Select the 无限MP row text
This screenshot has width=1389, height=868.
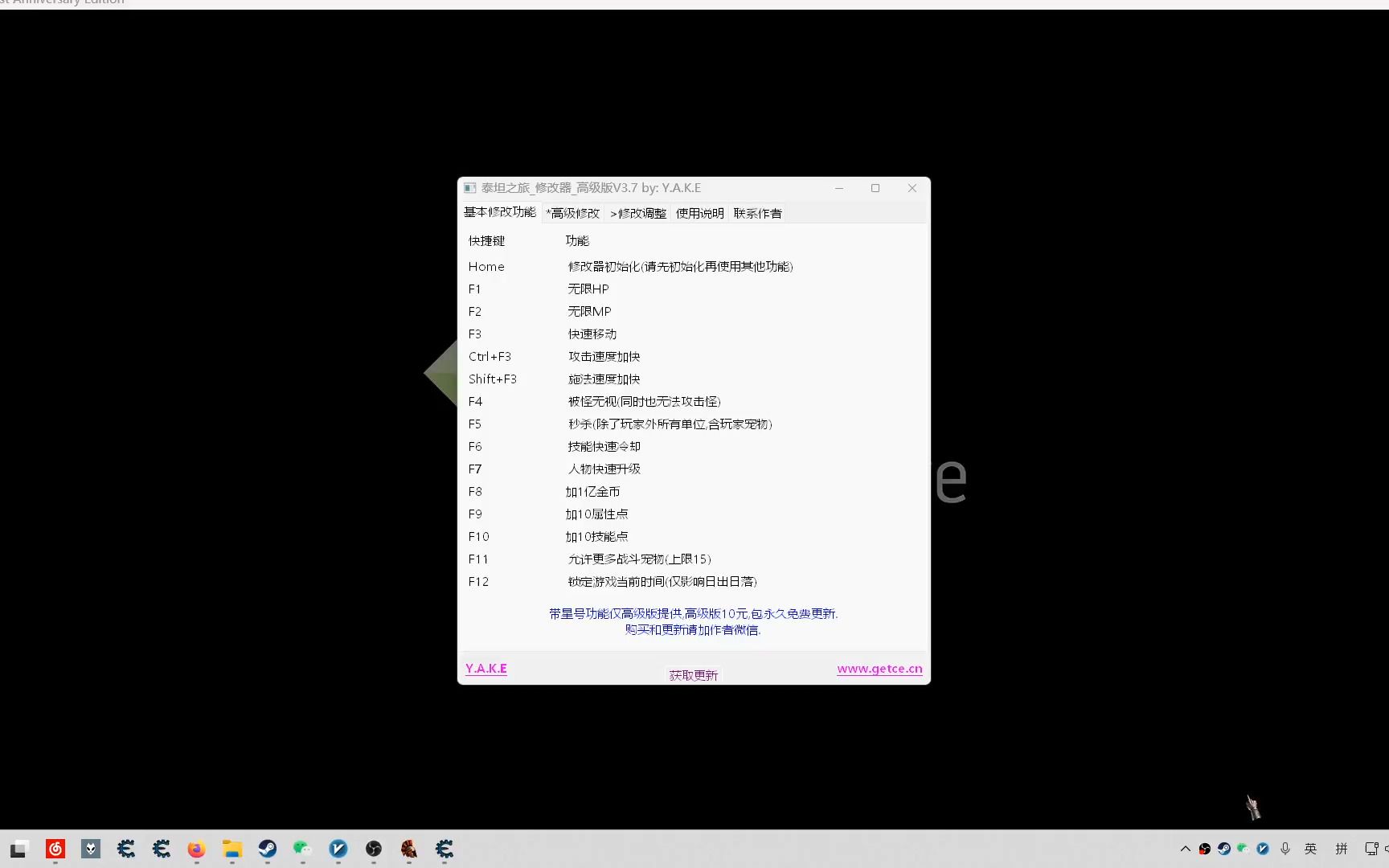point(589,312)
